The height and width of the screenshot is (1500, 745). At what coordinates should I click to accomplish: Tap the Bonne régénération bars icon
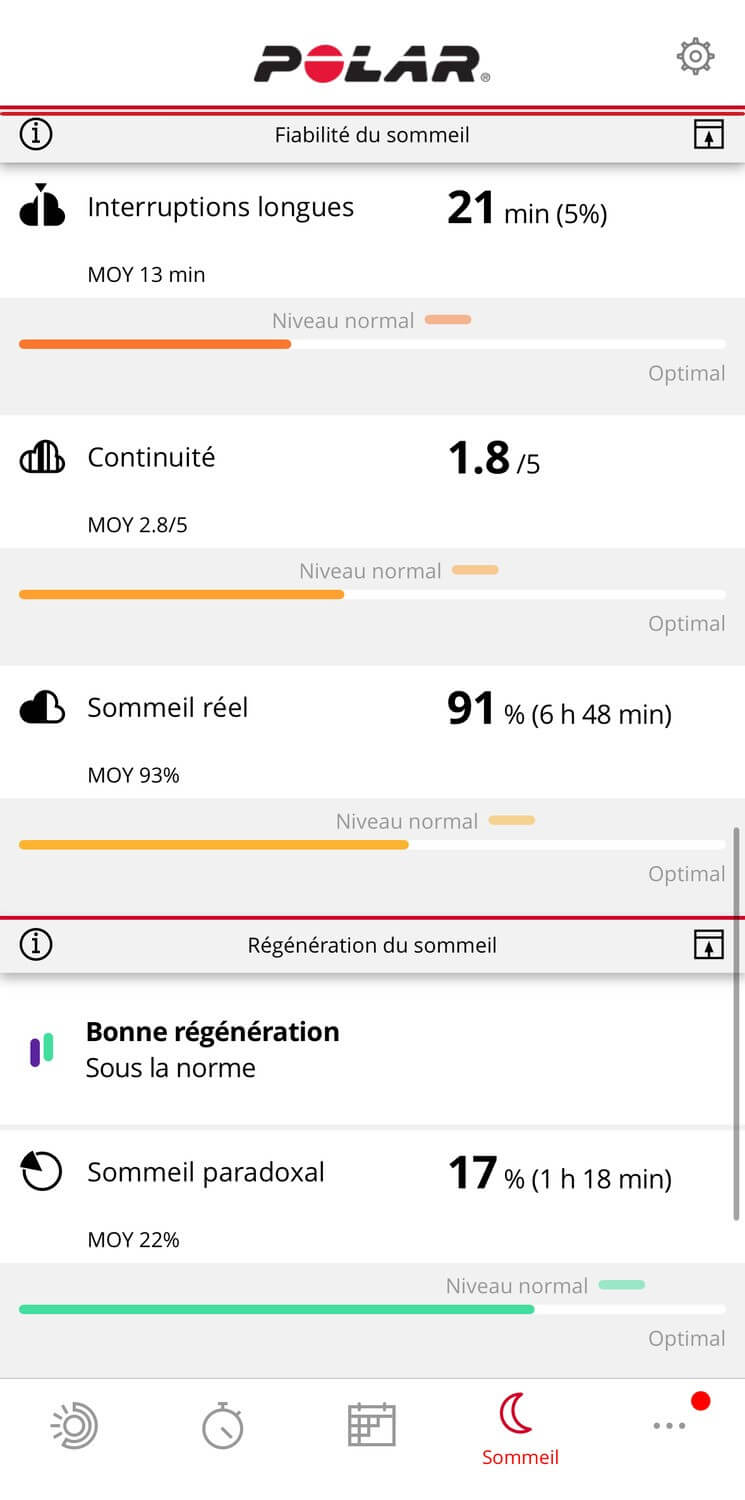click(42, 1050)
